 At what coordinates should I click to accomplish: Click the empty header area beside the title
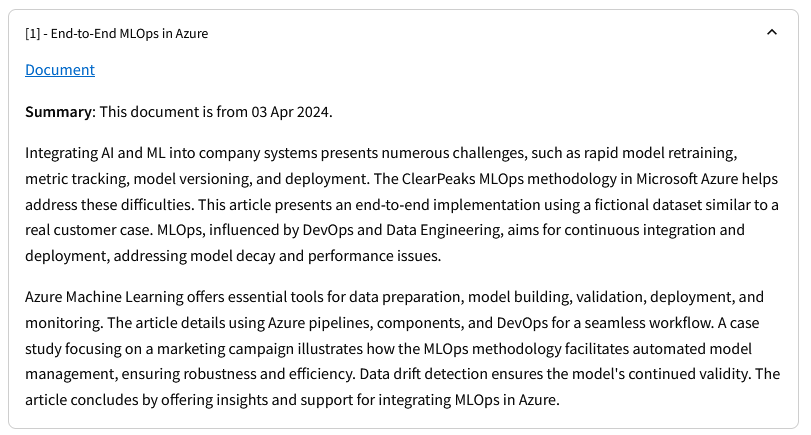pyautogui.click(x=486, y=34)
